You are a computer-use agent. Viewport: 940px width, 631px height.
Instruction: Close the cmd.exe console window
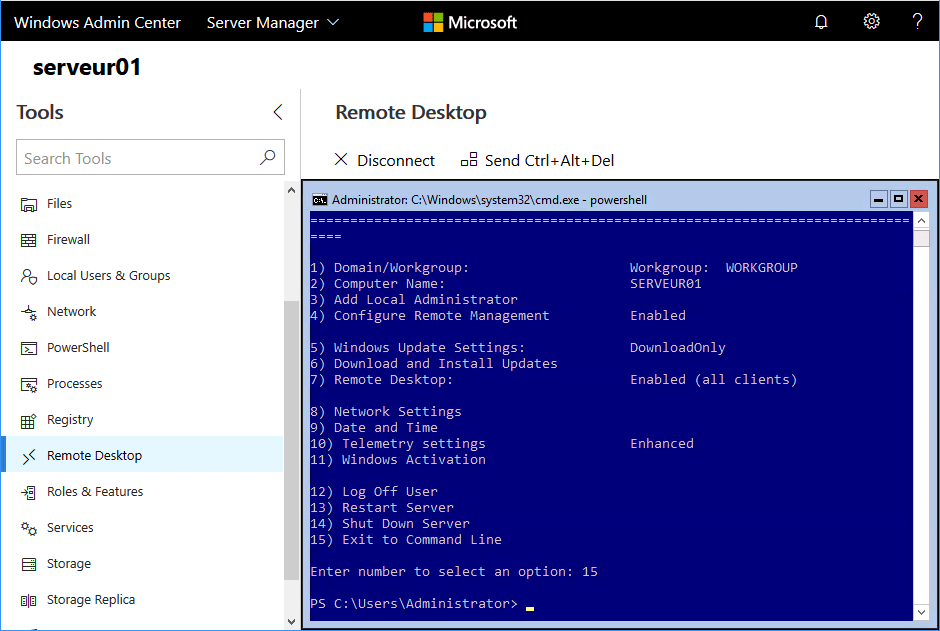tap(918, 199)
